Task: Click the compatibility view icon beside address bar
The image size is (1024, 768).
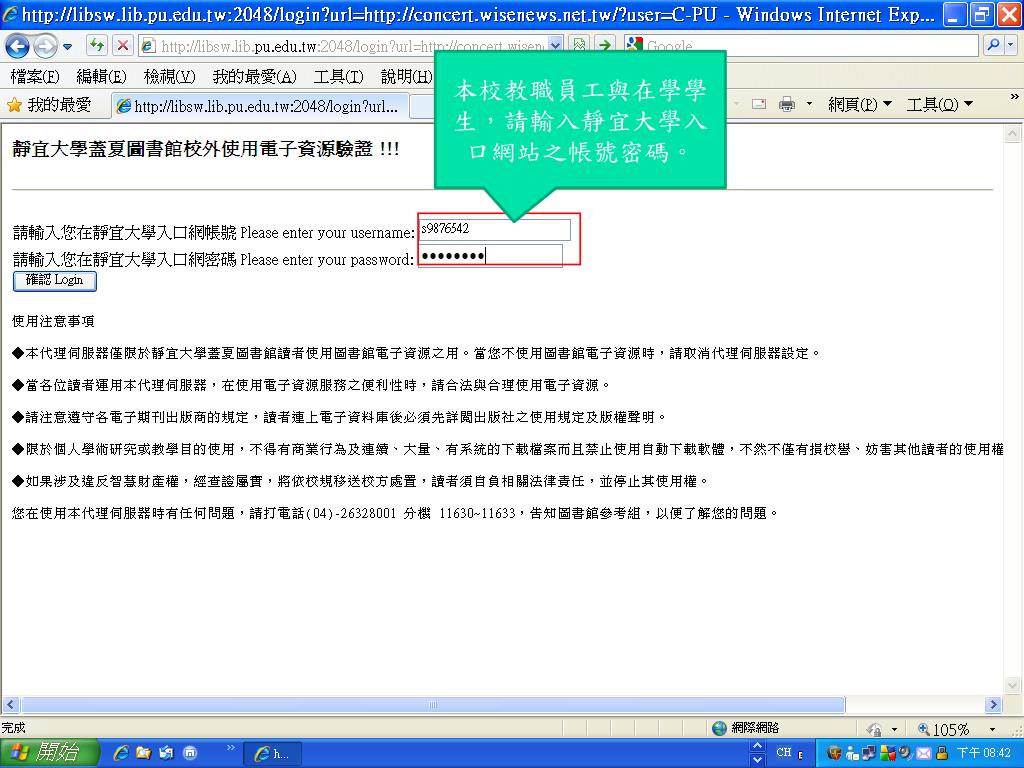Action: 579,45
